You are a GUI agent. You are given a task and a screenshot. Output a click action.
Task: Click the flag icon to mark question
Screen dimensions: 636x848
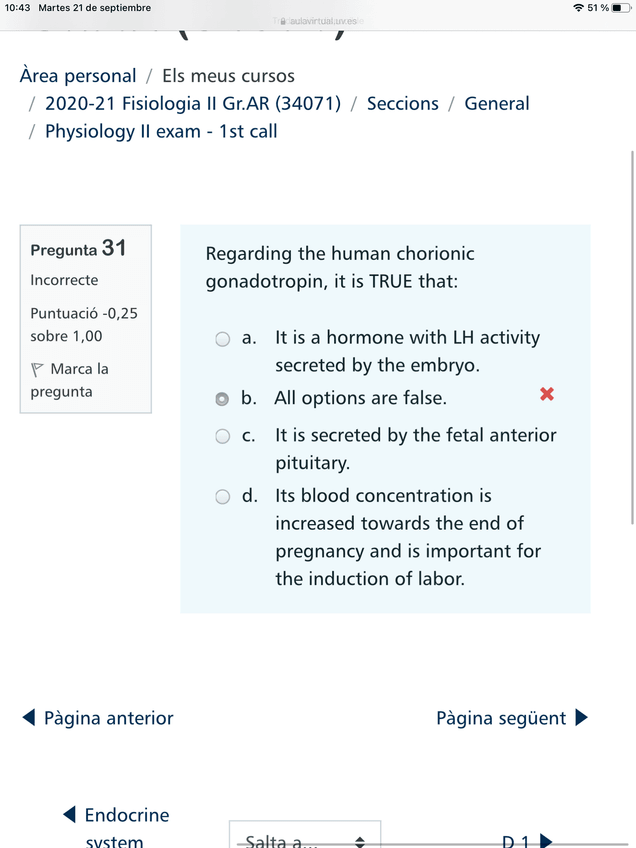[38, 369]
